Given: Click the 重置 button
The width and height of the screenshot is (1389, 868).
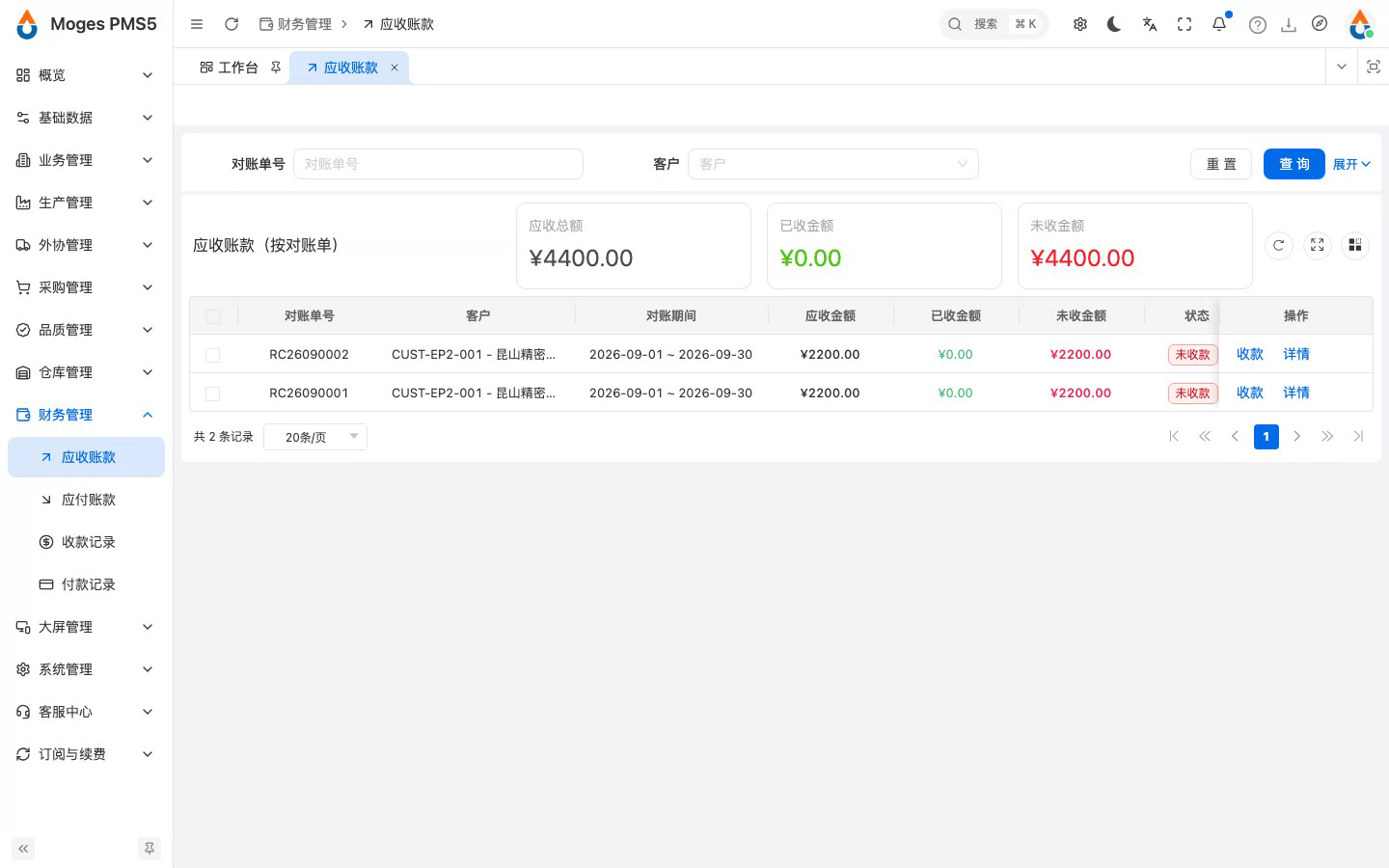Looking at the screenshot, I should coord(1221,164).
